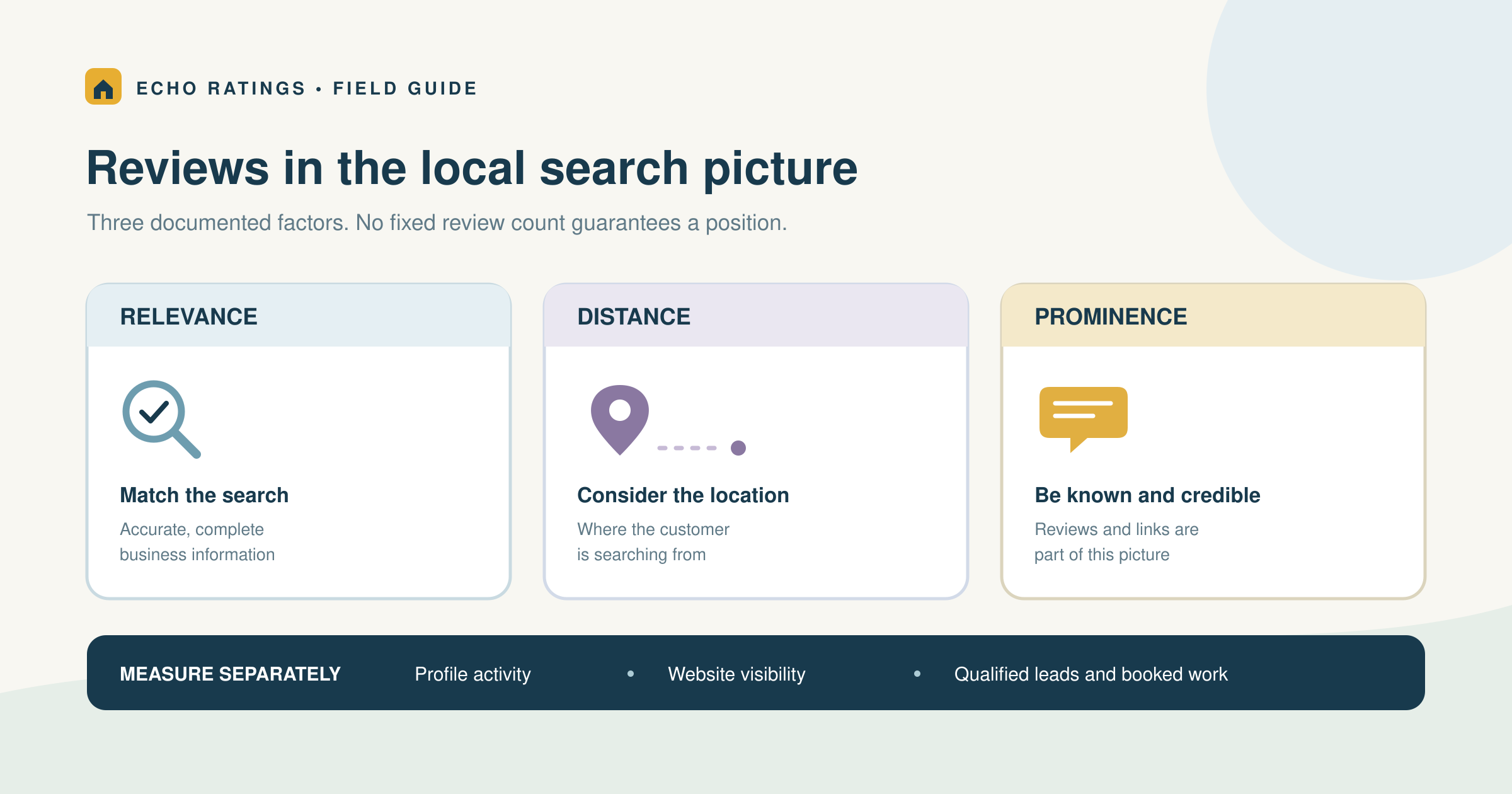Click 'Website visibility' in the dark bar
1512x794 pixels.
[736, 674]
